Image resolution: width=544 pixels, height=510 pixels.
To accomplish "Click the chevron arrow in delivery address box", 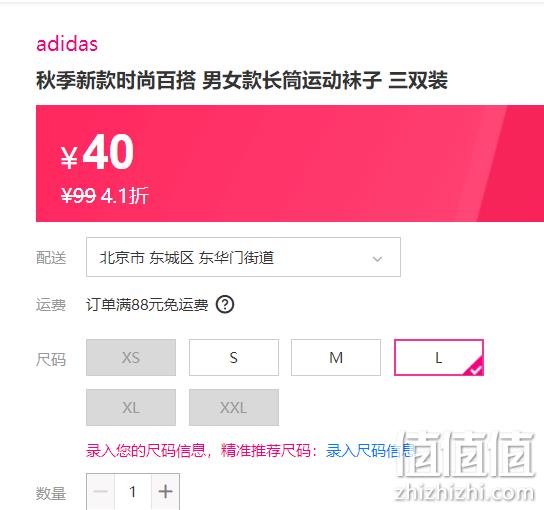I will (377, 258).
